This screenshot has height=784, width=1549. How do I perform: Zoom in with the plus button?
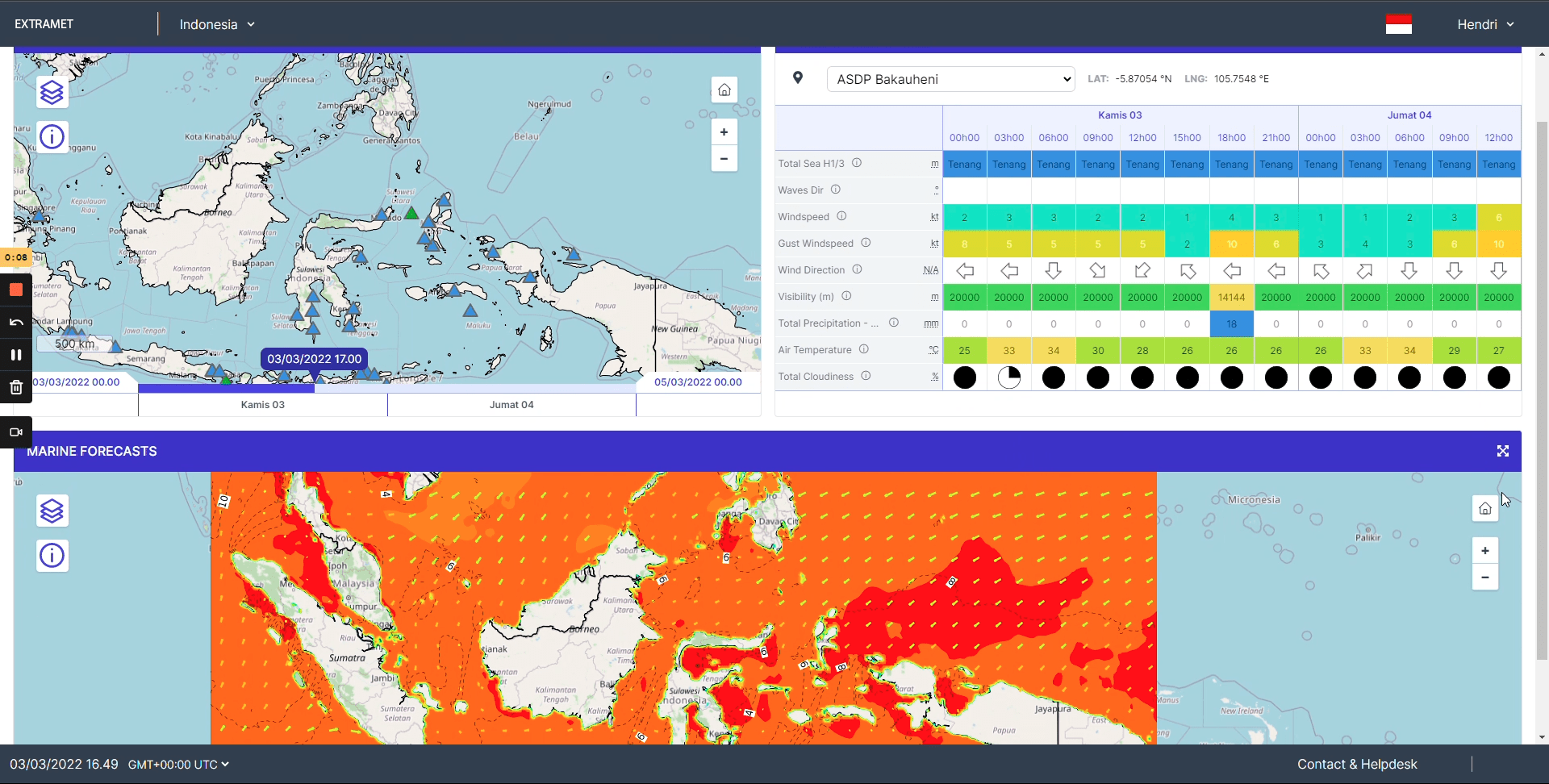click(x=724, y=131)
